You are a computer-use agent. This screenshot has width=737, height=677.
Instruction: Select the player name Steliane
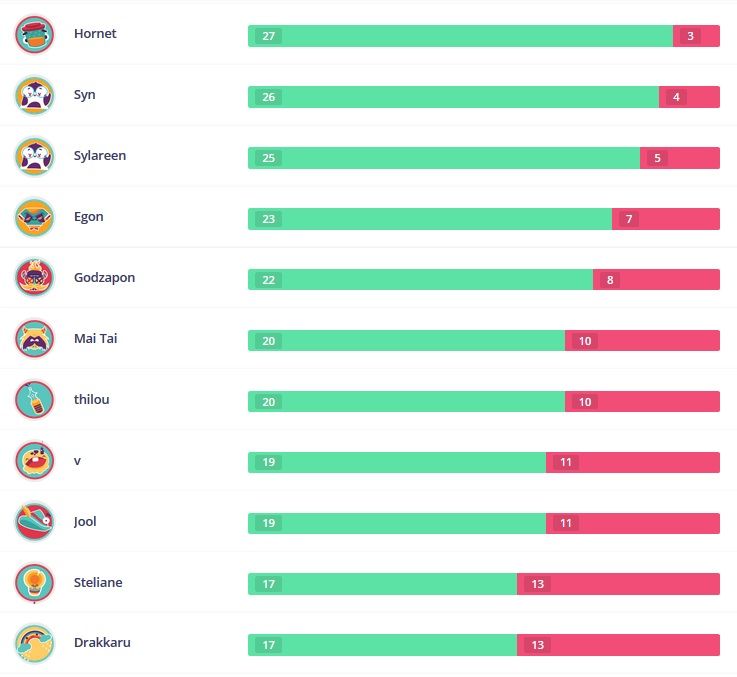[98, 582]
